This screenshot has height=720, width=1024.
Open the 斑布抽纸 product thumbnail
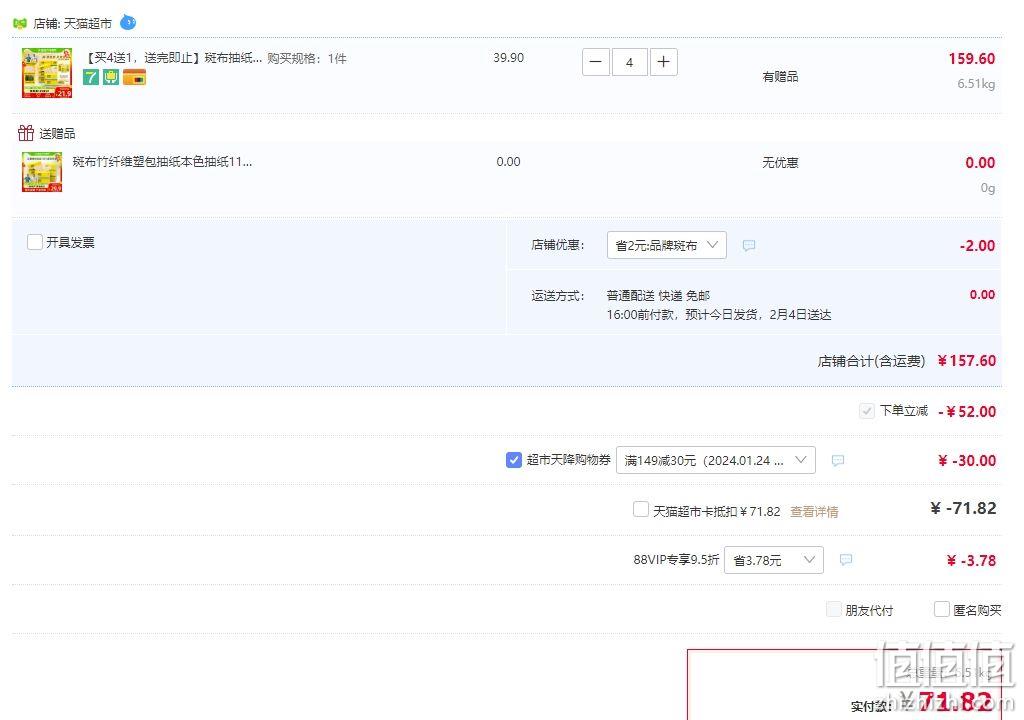pyautogui.click(x=47, y=73)
